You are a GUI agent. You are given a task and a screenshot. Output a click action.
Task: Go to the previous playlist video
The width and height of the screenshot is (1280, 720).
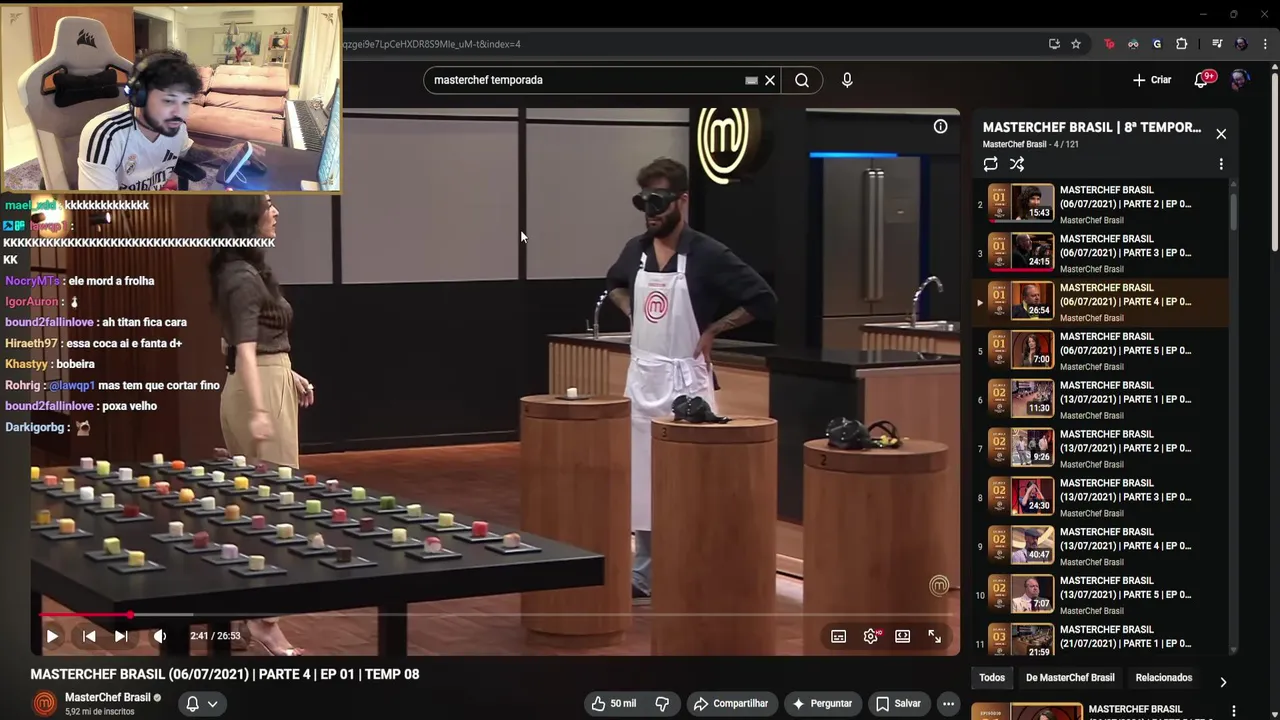pyautogui.click(x=89, y=636)
